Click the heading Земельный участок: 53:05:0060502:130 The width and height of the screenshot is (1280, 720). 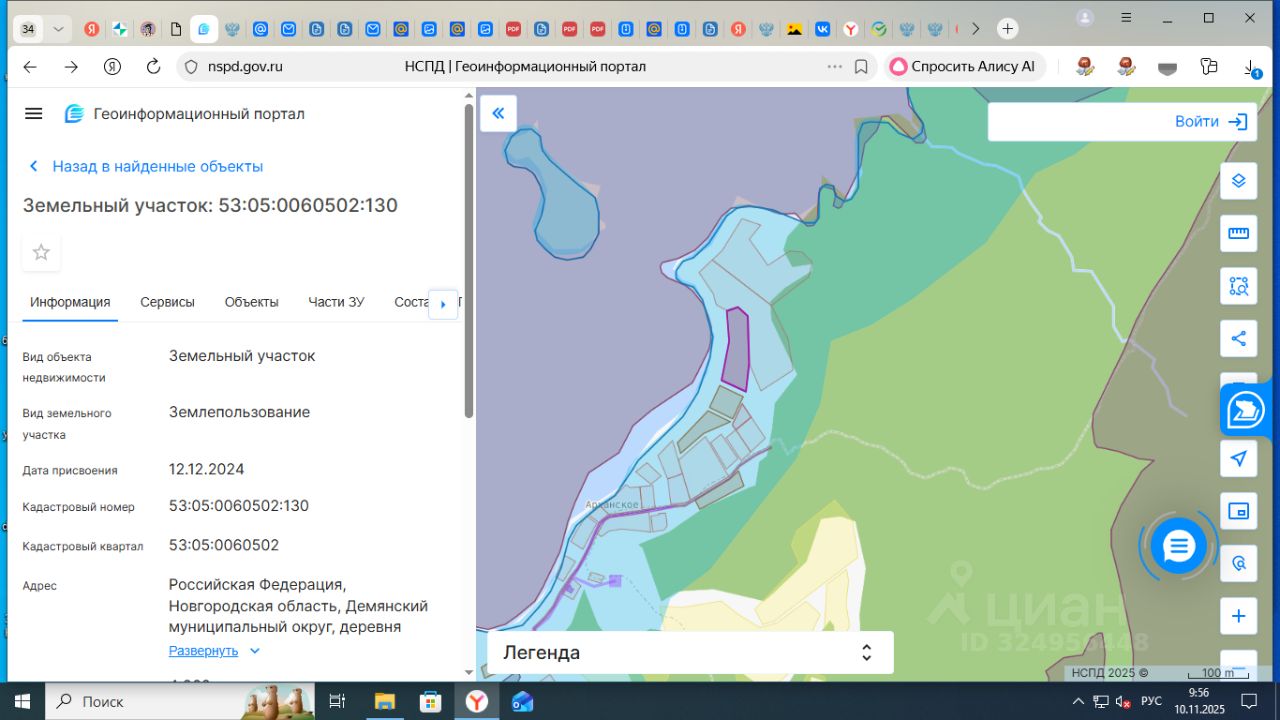click(210, 205)
